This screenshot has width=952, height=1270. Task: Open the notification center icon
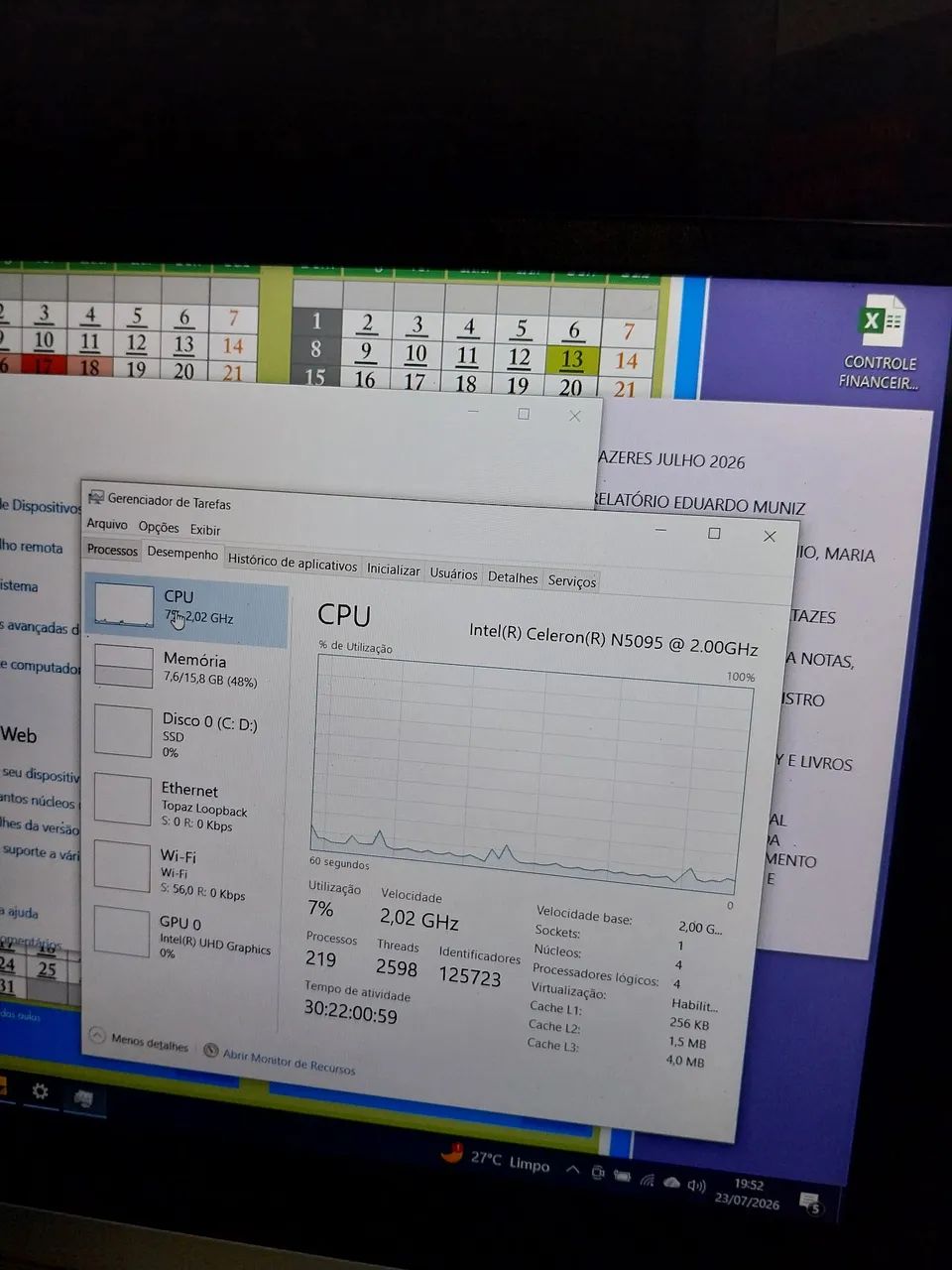tap(810, 1205)
